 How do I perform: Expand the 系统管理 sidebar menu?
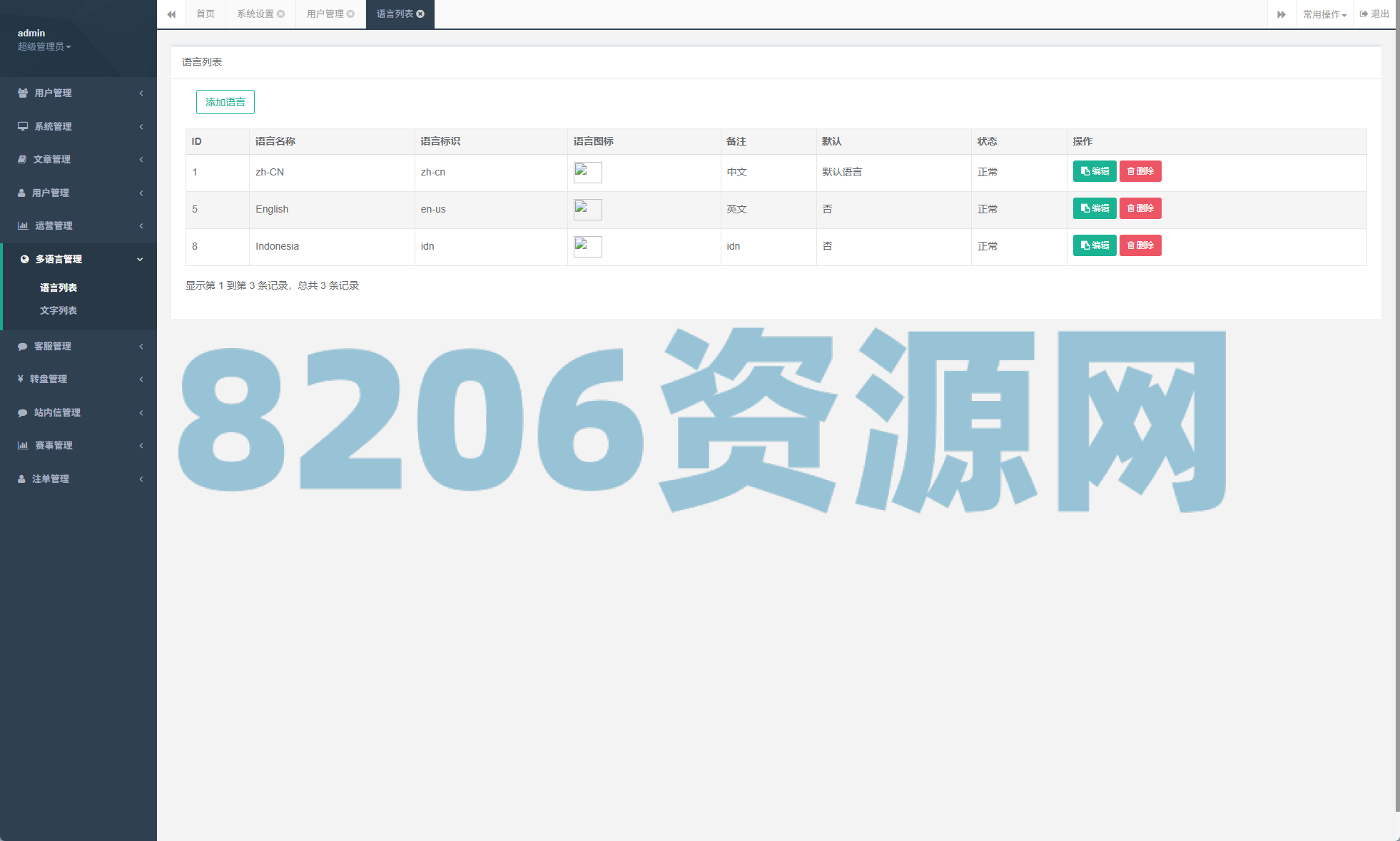click(x=78, y=126)
